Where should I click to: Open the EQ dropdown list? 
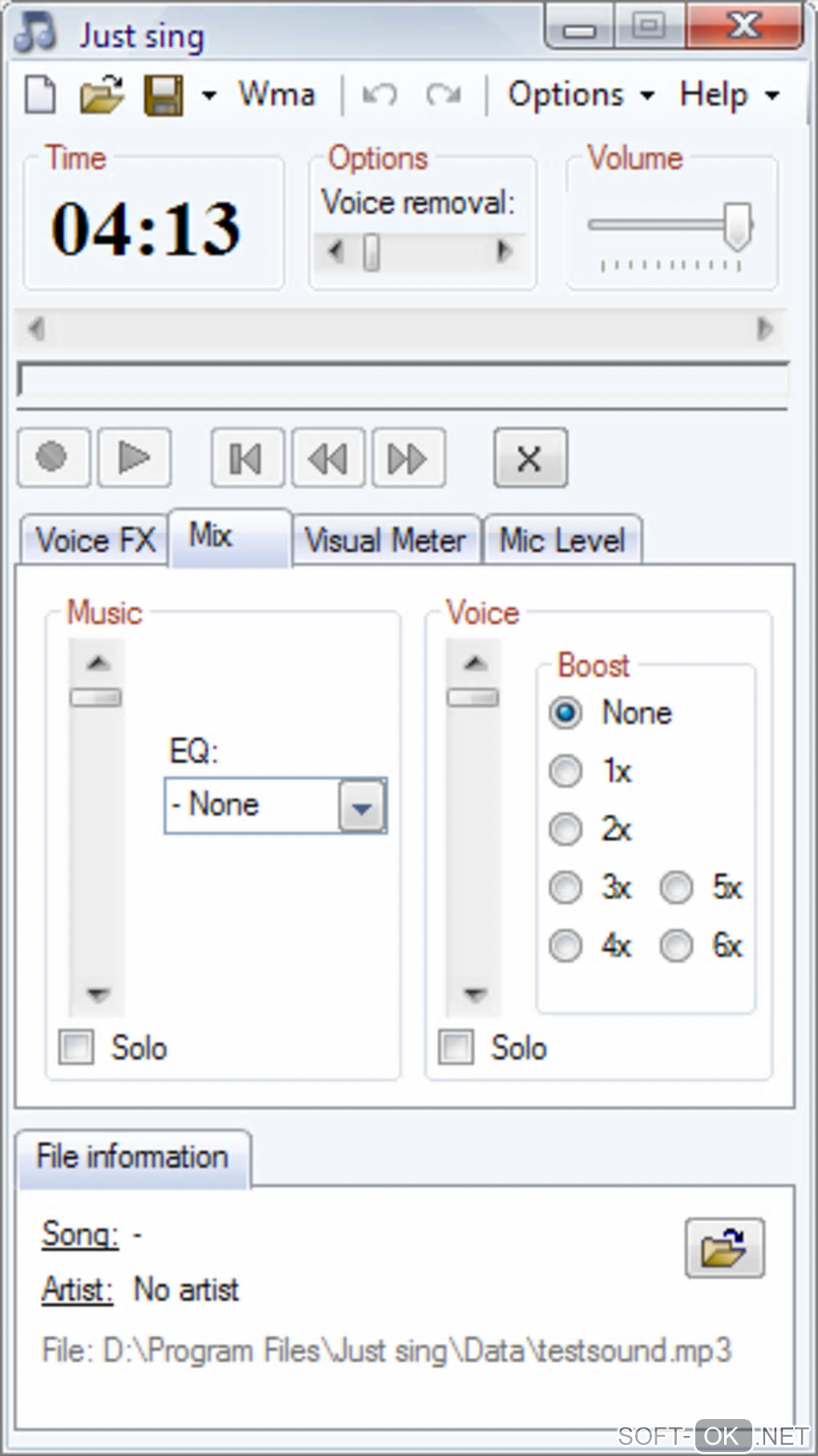pos(362,806)
